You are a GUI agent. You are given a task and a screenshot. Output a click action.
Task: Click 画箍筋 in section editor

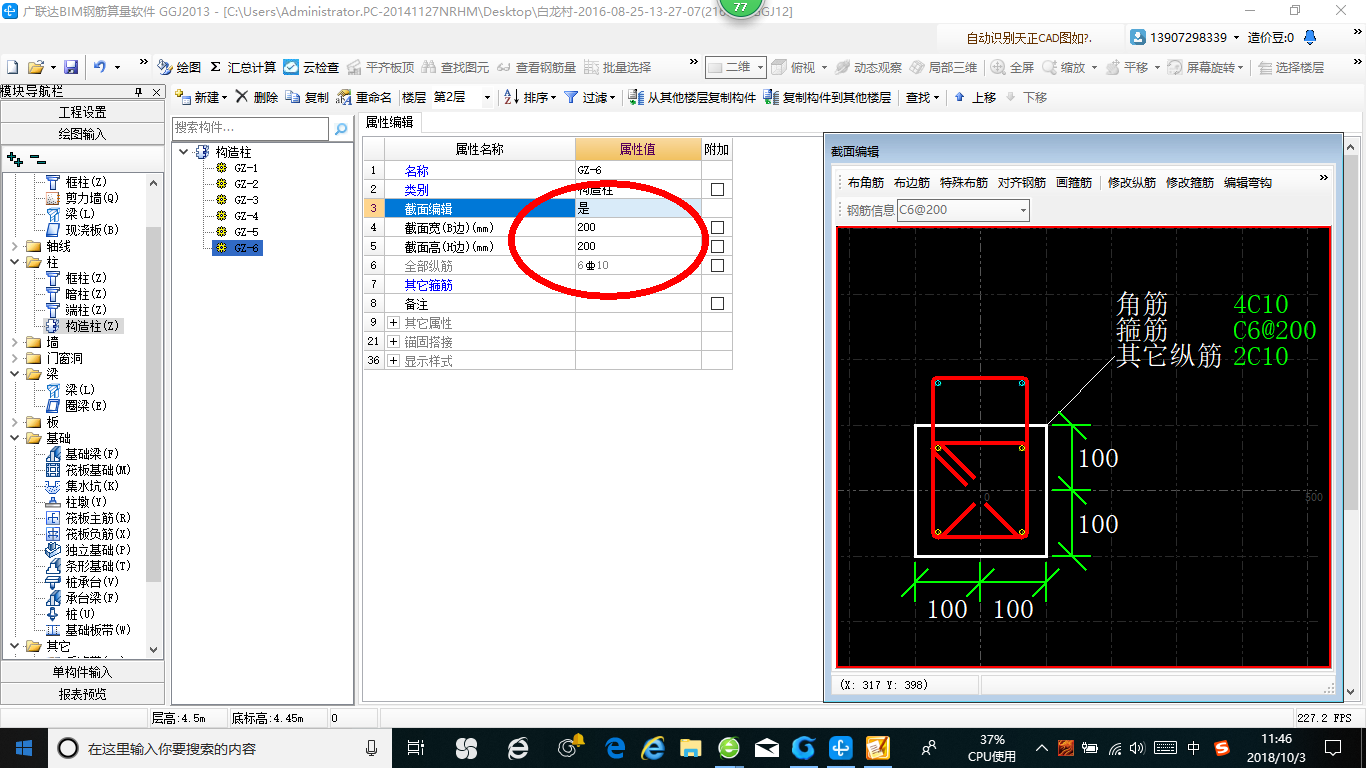coord(1074,183)
